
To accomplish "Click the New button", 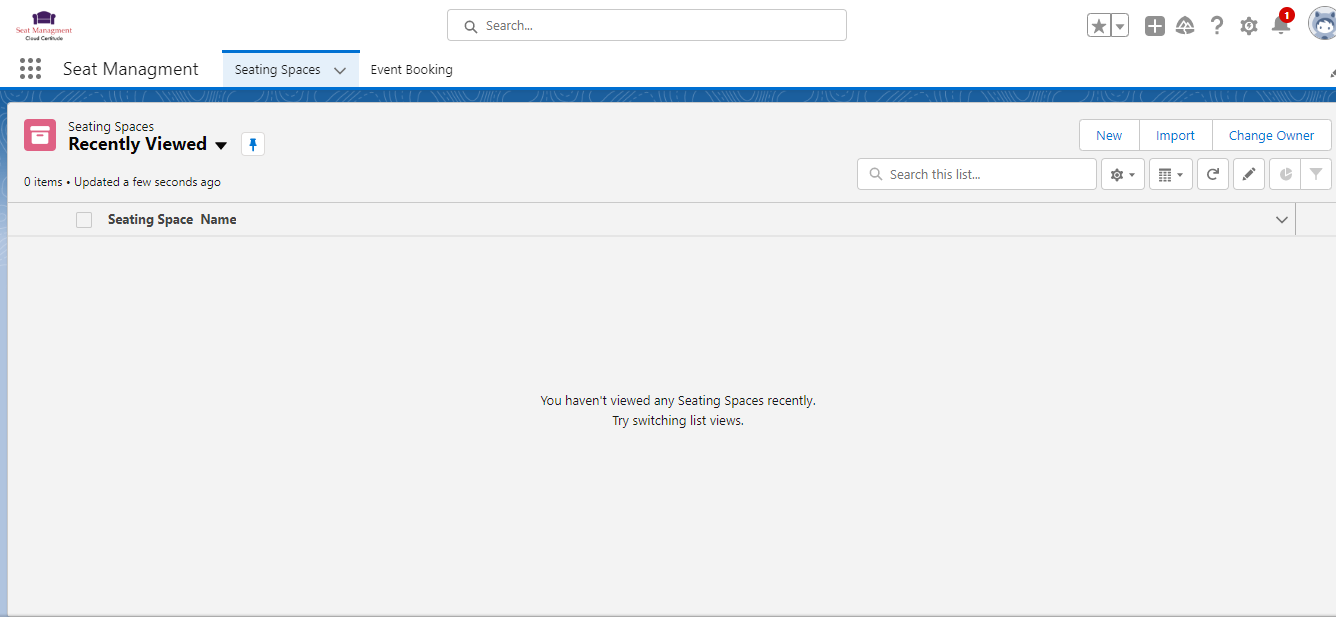I will click(x=1109, y=136).
